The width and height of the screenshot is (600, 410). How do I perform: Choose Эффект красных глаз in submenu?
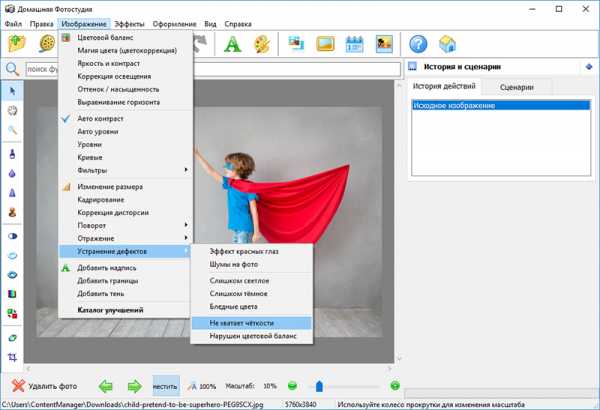251,252
